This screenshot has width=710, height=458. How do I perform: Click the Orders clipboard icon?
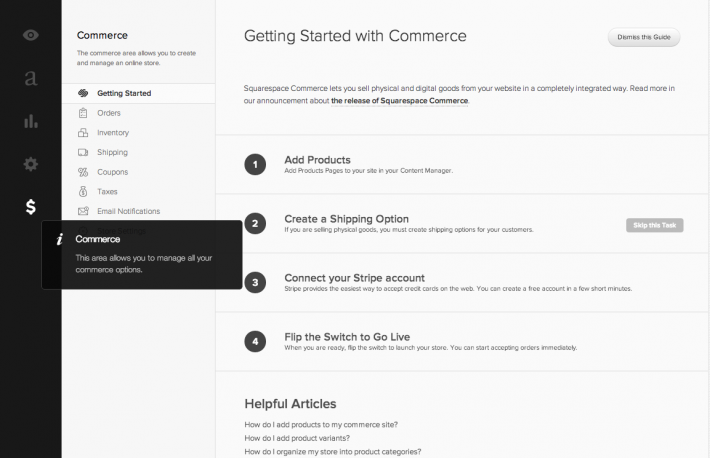coord(83,113)
